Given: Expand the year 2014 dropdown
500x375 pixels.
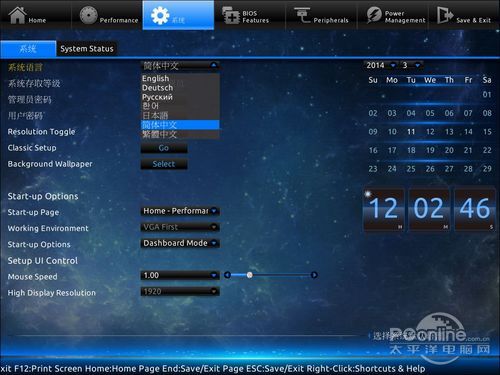Looking at the screenshot, I should click(393, 65).
